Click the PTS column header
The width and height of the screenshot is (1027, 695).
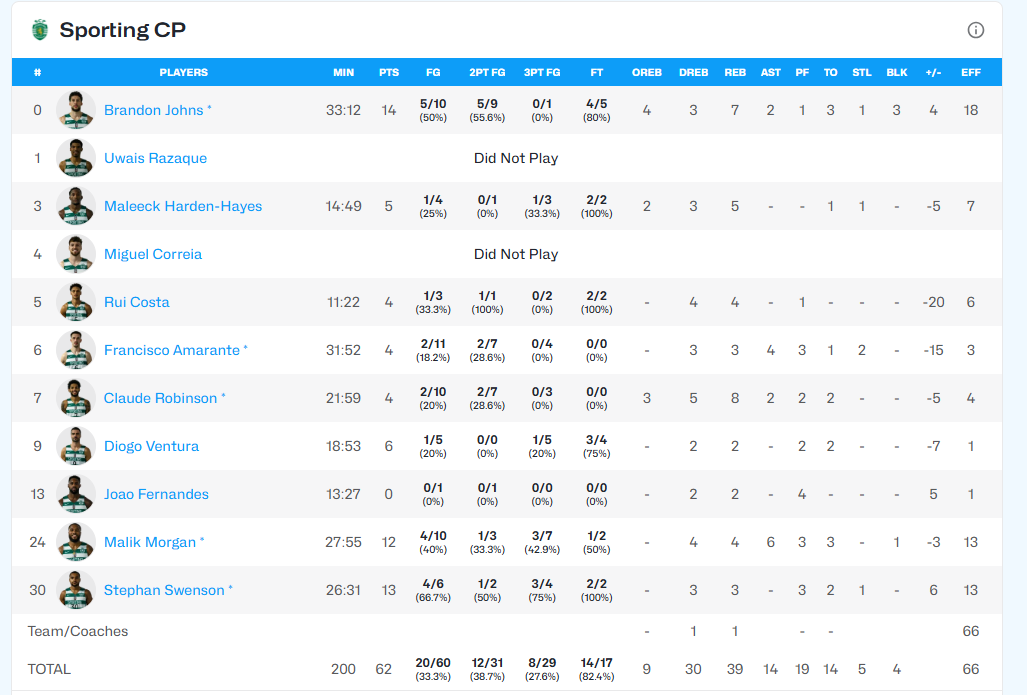[x=389, y=72]
